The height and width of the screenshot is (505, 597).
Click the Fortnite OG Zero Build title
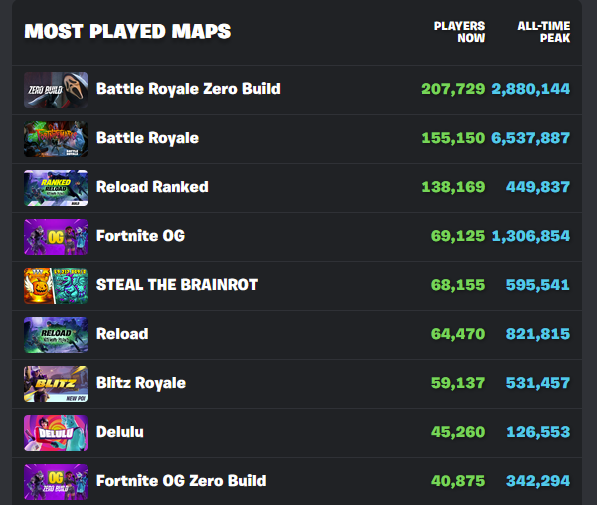[x=181, y=481]
